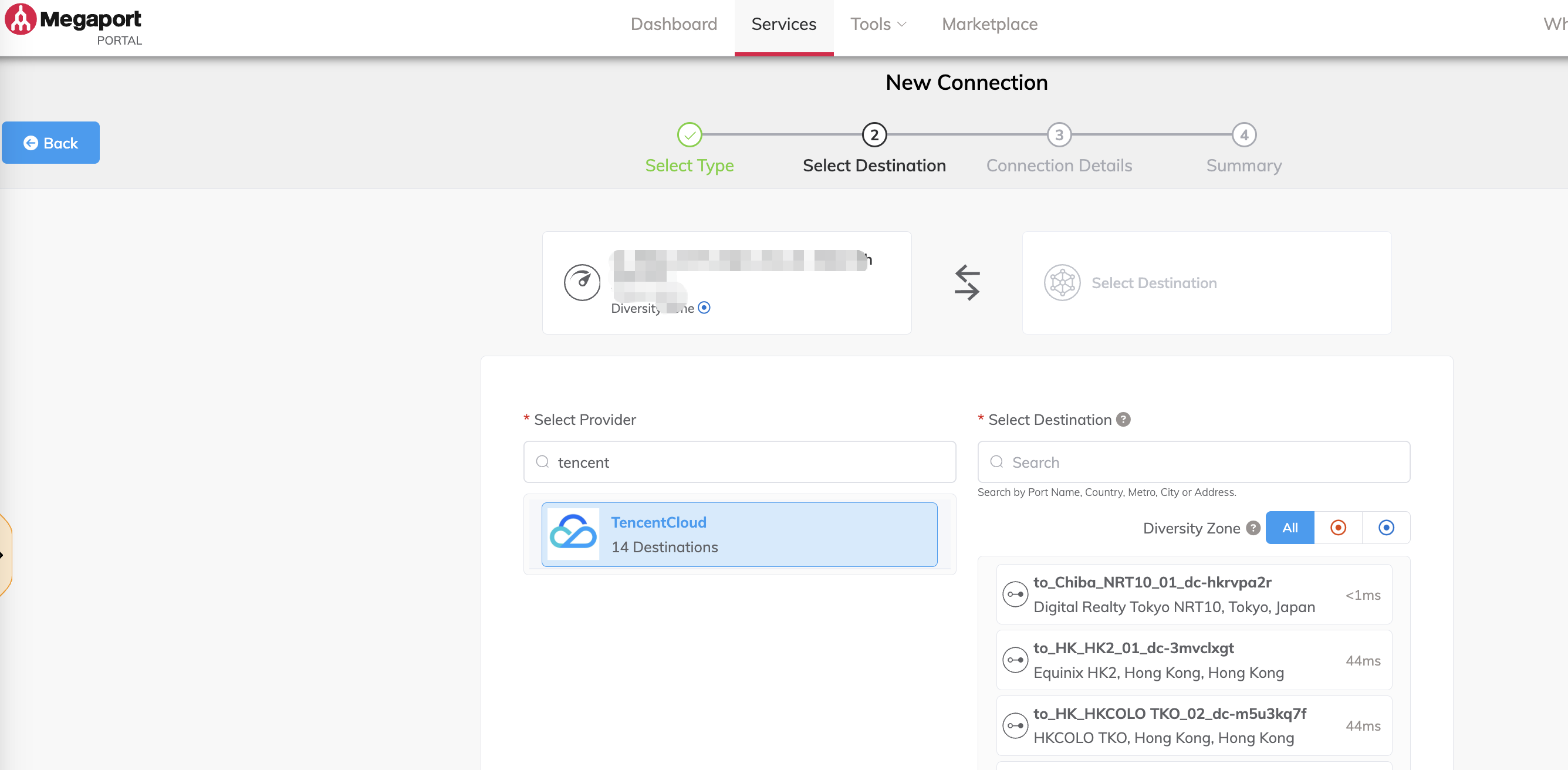This screenshot has height=770, width=1568.
Task: Click the Megaport logo icon
Action: 21,19
